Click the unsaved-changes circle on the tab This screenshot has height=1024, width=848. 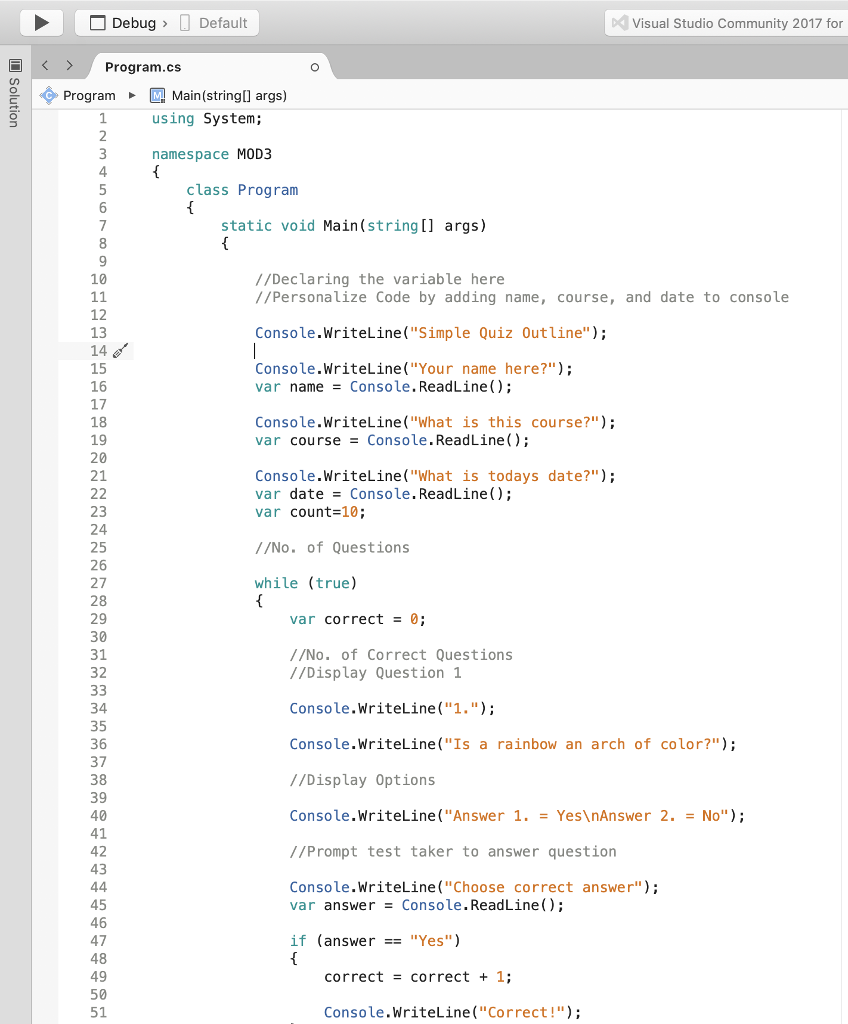tap(314, 66)
